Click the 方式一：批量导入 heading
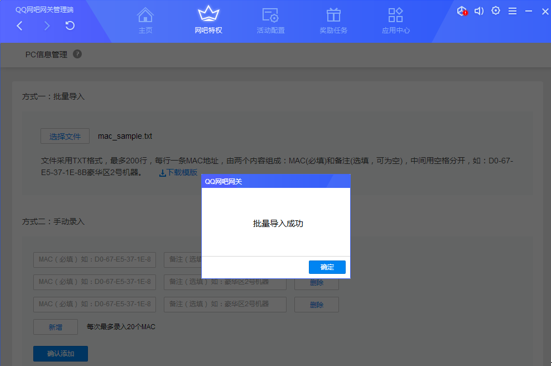The width and height of the screenshot is (552, 367). pos(53,97)
